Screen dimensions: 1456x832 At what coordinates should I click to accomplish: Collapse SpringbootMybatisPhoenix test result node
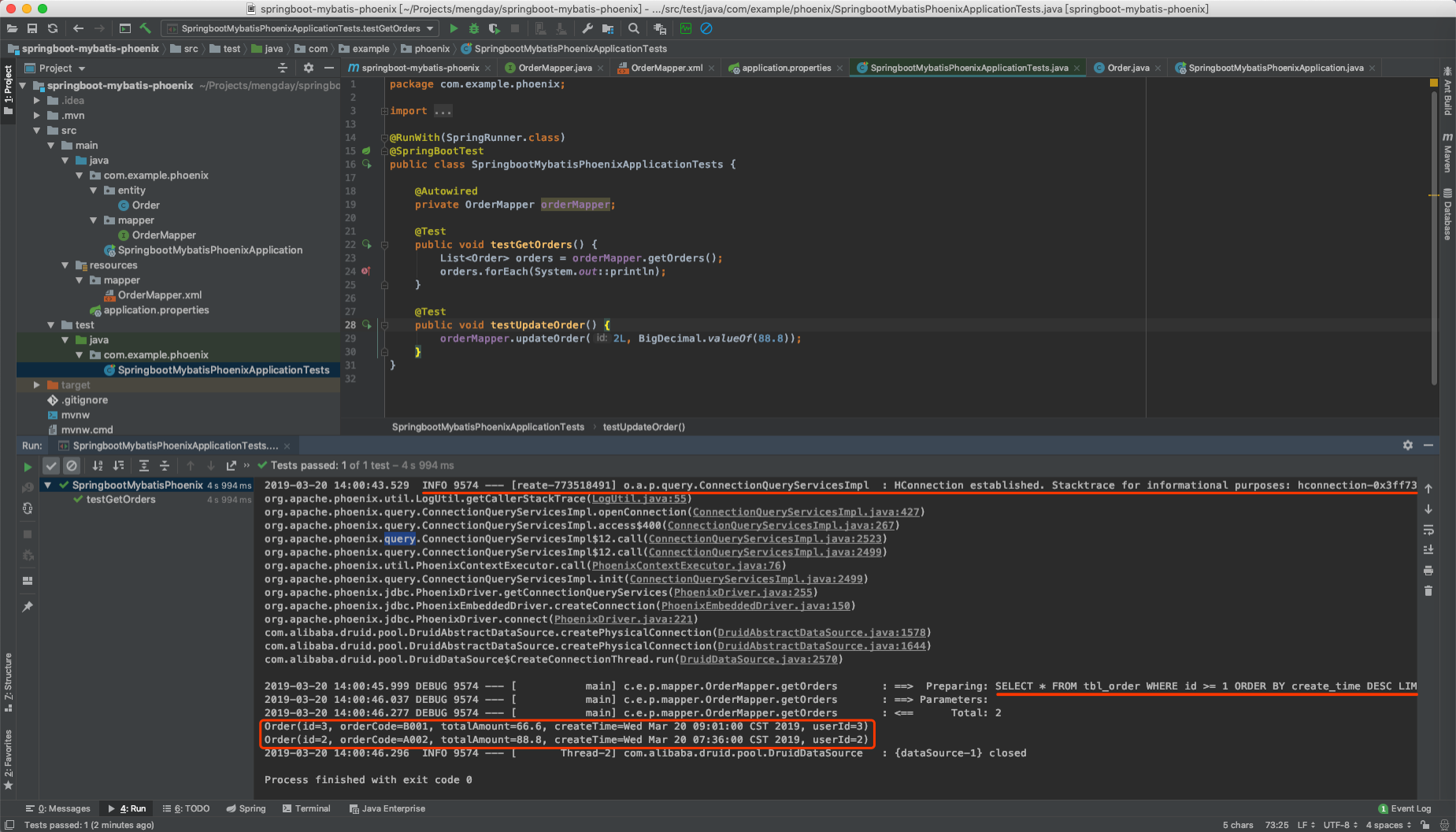47,485
